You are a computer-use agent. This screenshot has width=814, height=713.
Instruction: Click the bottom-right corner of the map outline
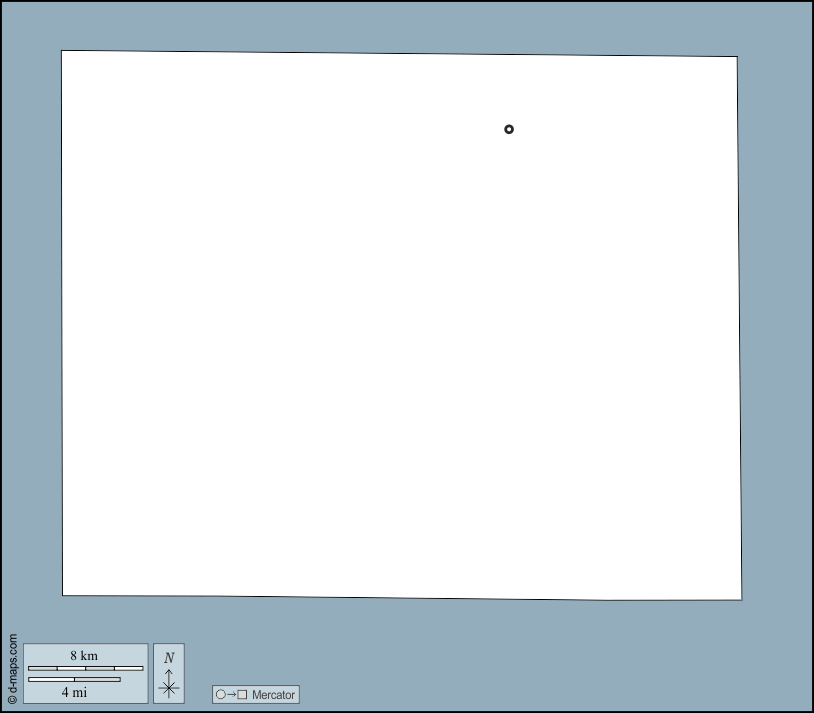tap(741, 600)
